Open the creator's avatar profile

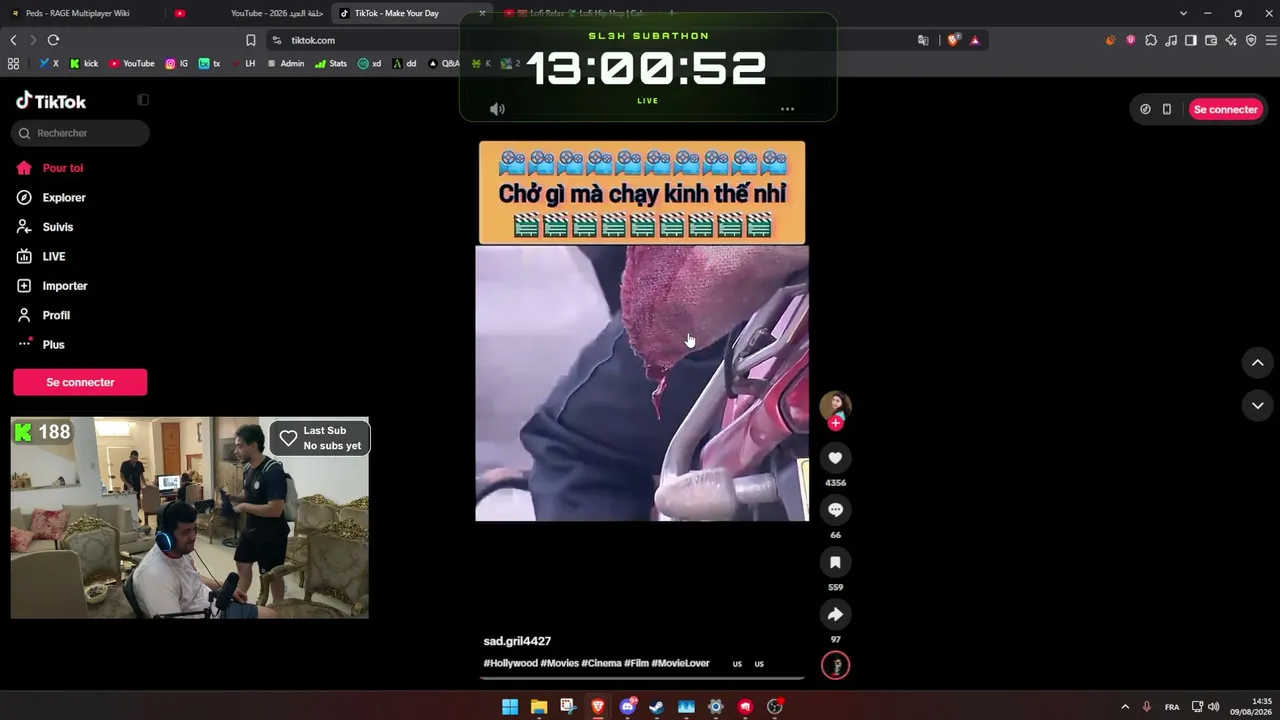(835, 405)
